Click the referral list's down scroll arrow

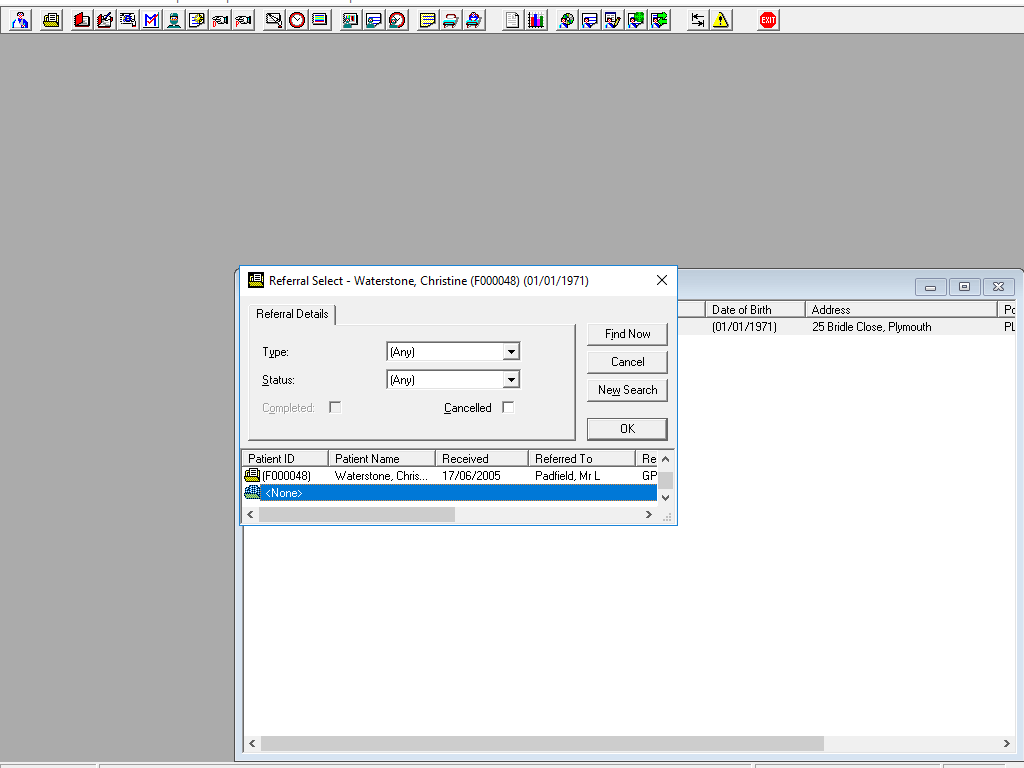pos(665,498)
